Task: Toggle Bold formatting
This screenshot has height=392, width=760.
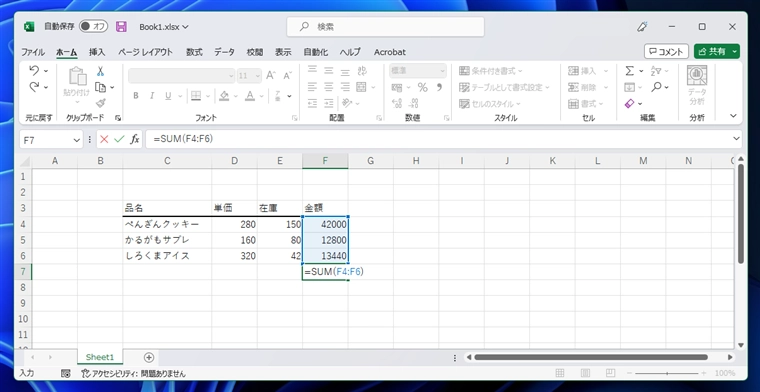Action: coord(136,96)
